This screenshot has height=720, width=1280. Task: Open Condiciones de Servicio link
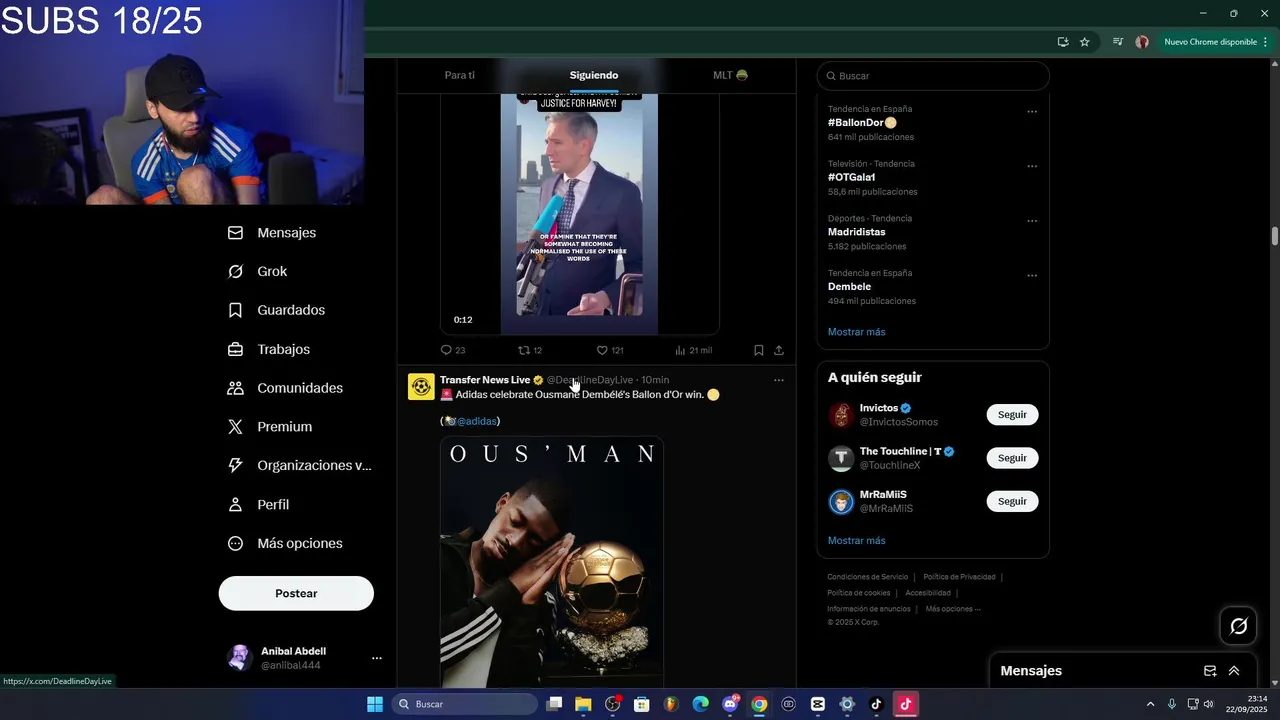(867, 577)
